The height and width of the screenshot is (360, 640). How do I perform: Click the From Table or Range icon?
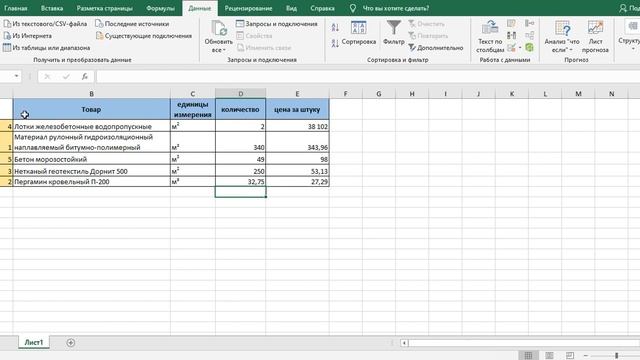point(7,48)
